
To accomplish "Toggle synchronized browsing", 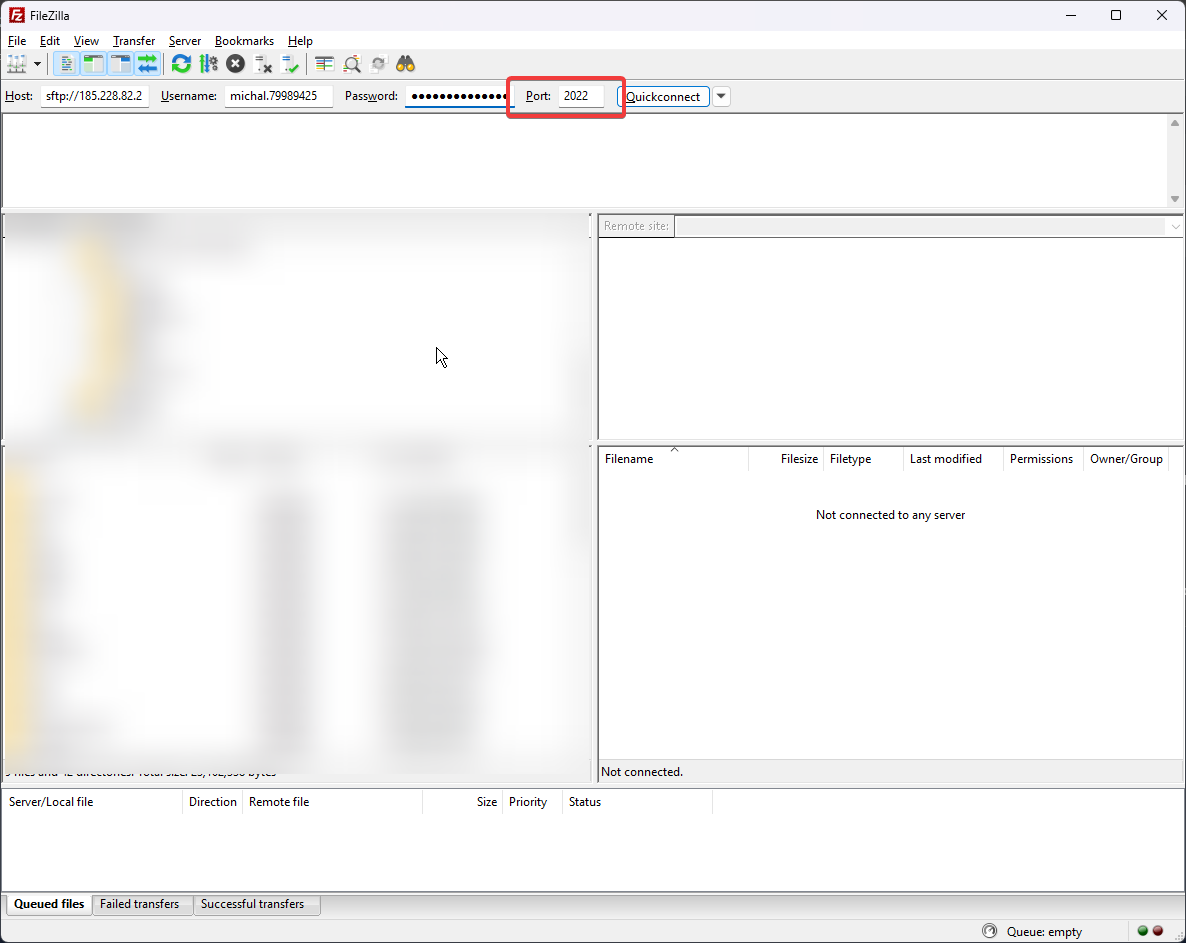I will point(379,64).
